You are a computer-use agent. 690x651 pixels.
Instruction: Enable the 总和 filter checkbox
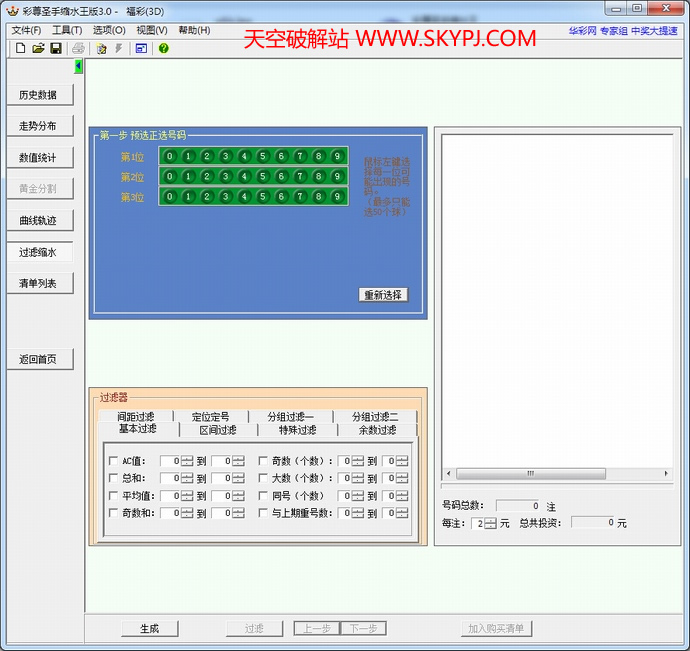click(x=113, y=479)
